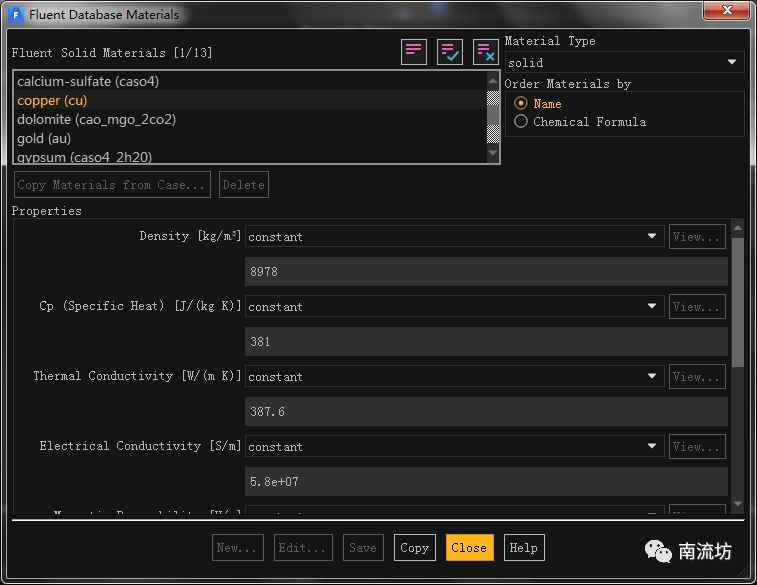757x585 pixels.
Task: Click the materials list scroll up arrow
Action: point(493,81)
